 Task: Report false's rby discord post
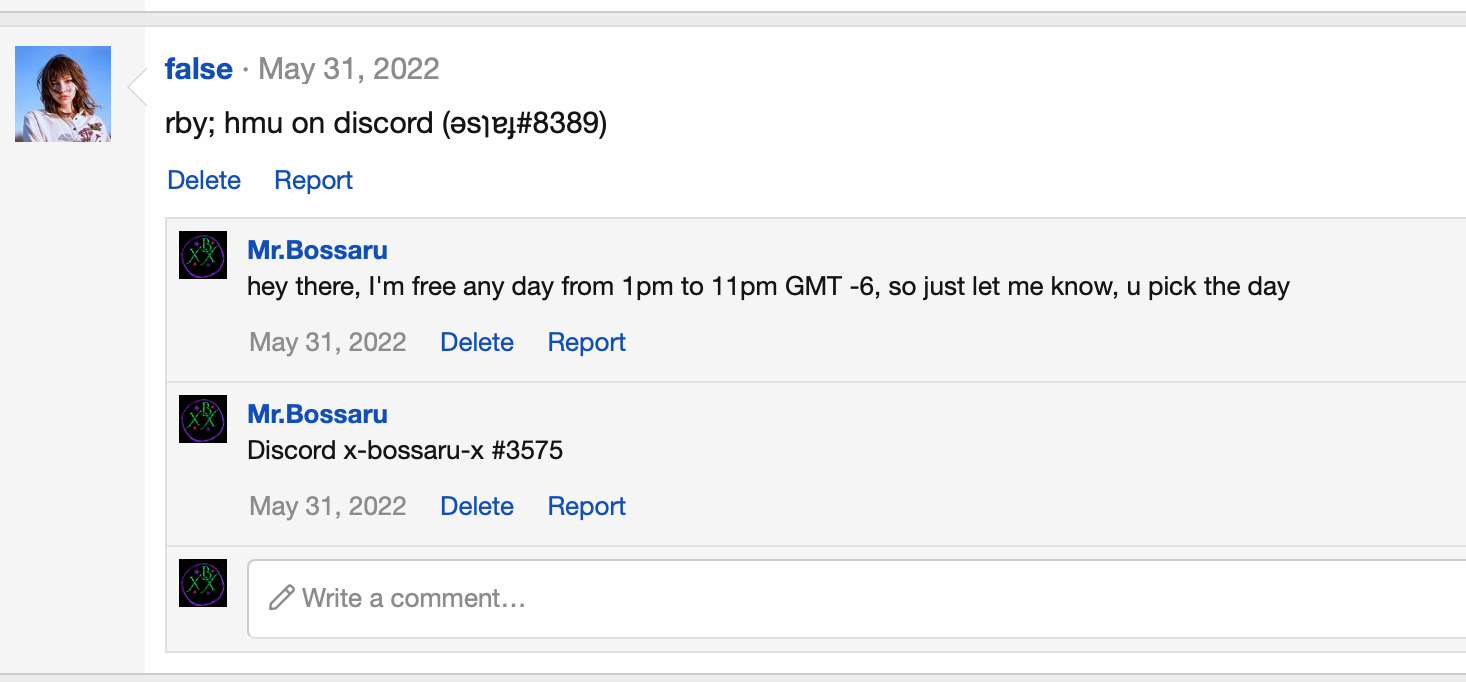[313, 180]
